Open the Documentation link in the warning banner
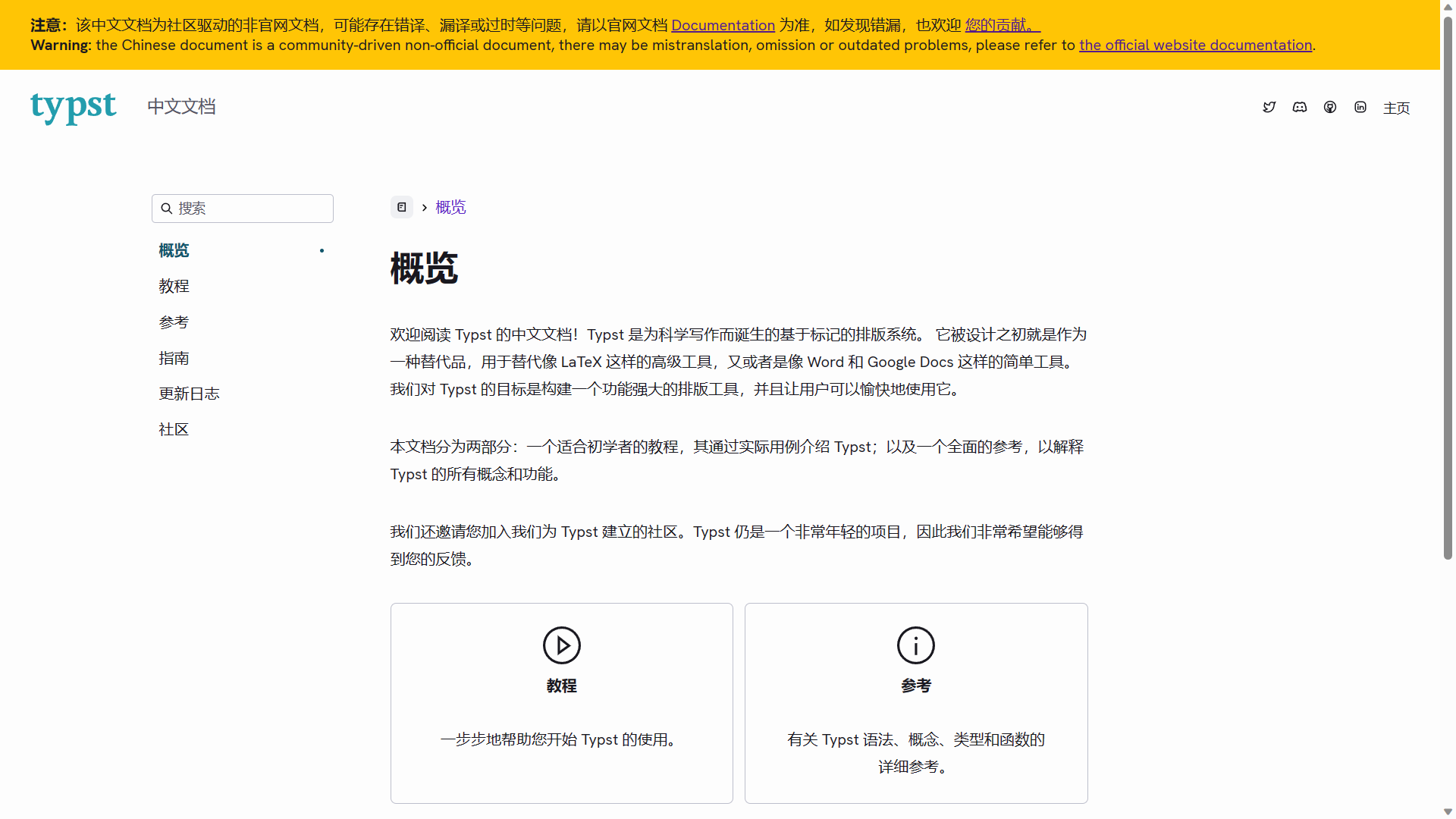Screen dimensions: 1456x819 click(x=723, y=25)
